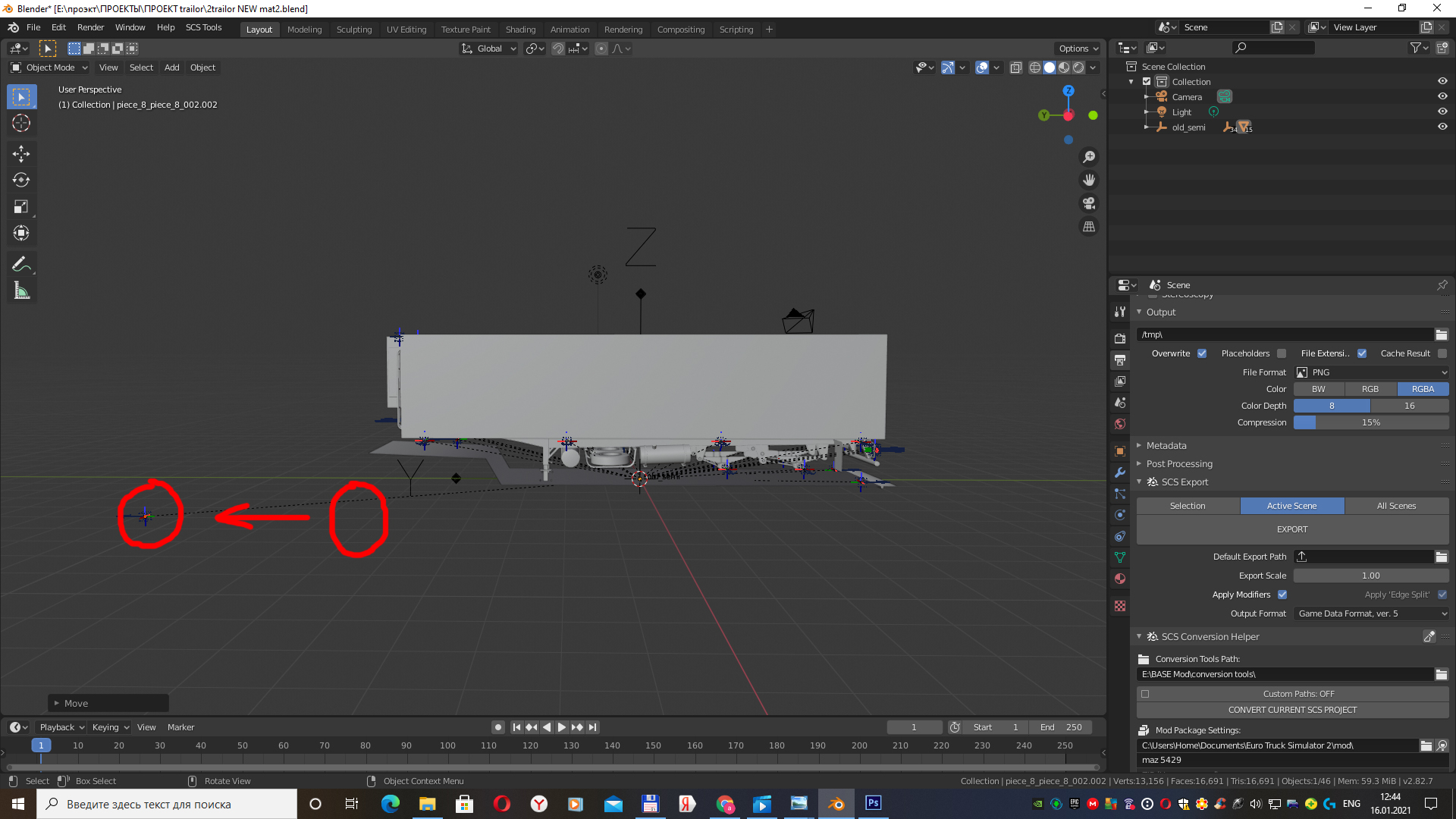Image resolution: width=1456 pixels, height=819 pixels.
Task: Adjust the Compression 15% slider
Action: (x=1371, y=422)
